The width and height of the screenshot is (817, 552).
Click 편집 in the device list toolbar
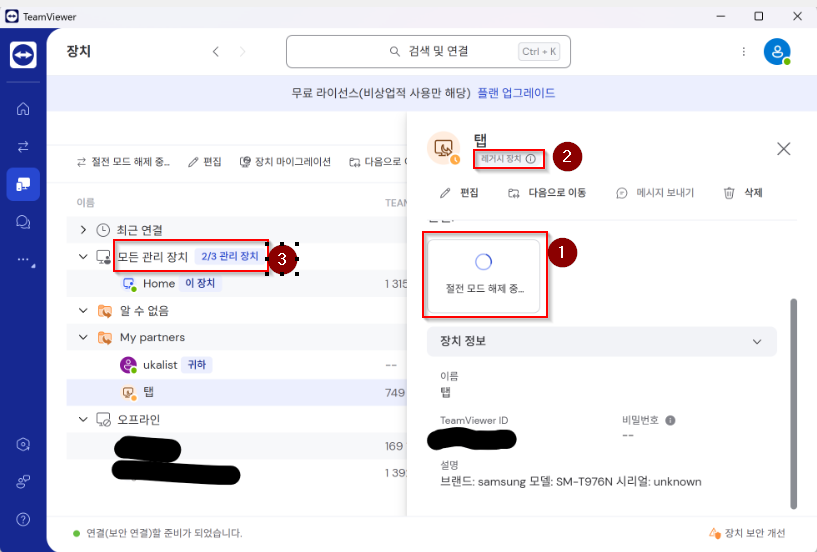205,162
